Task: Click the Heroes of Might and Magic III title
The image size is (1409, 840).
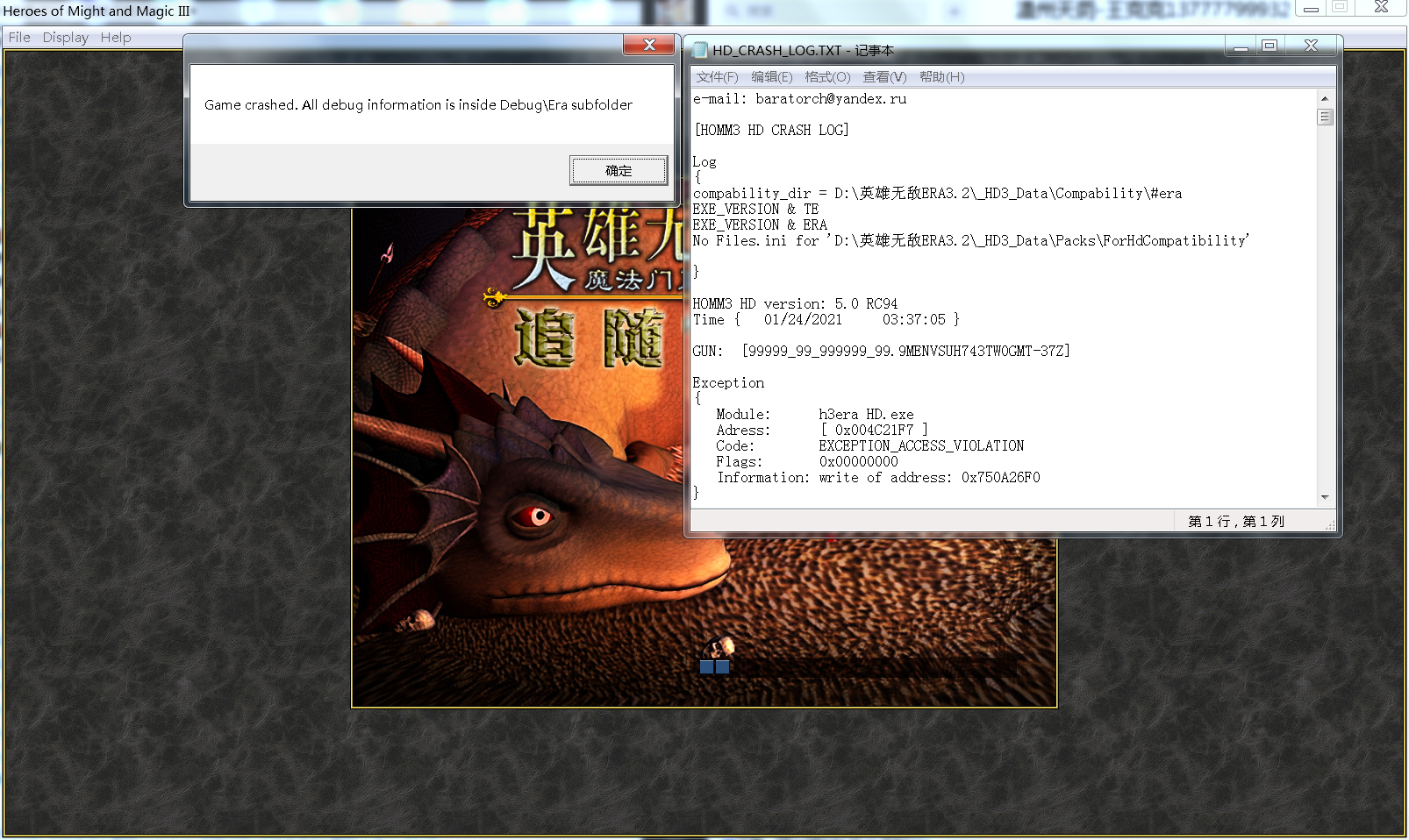Action: click(97, 11)
